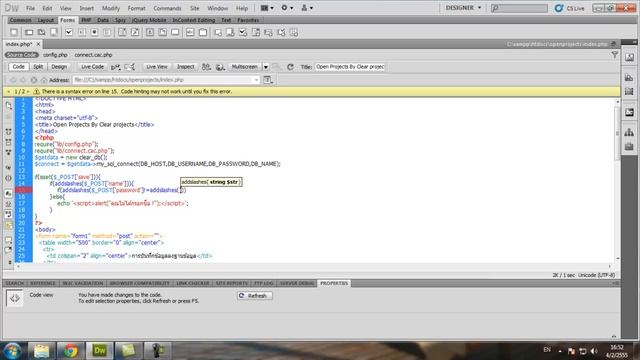This screenshot has height=360, width=640.
Task: Insert Spry Validation Checkbox
Action: click(243, 32)
